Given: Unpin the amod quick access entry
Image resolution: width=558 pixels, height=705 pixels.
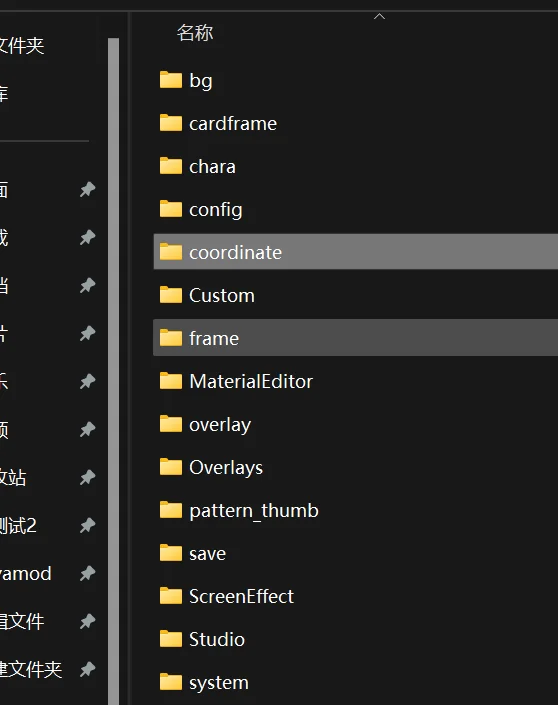Looking at the screenshot, I should point(88,573).
